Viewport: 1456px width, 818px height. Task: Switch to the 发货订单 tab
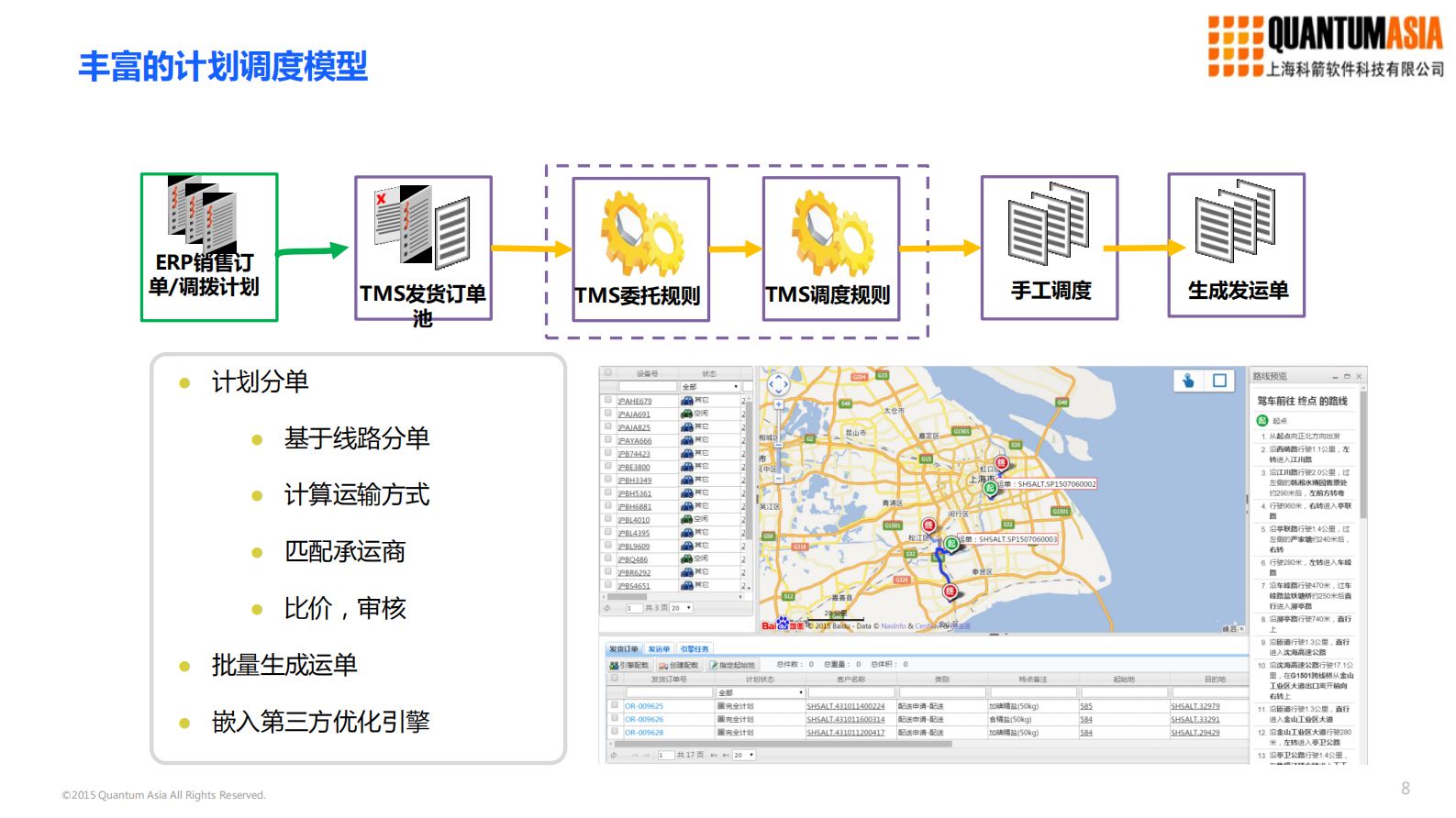pos(623,649)
